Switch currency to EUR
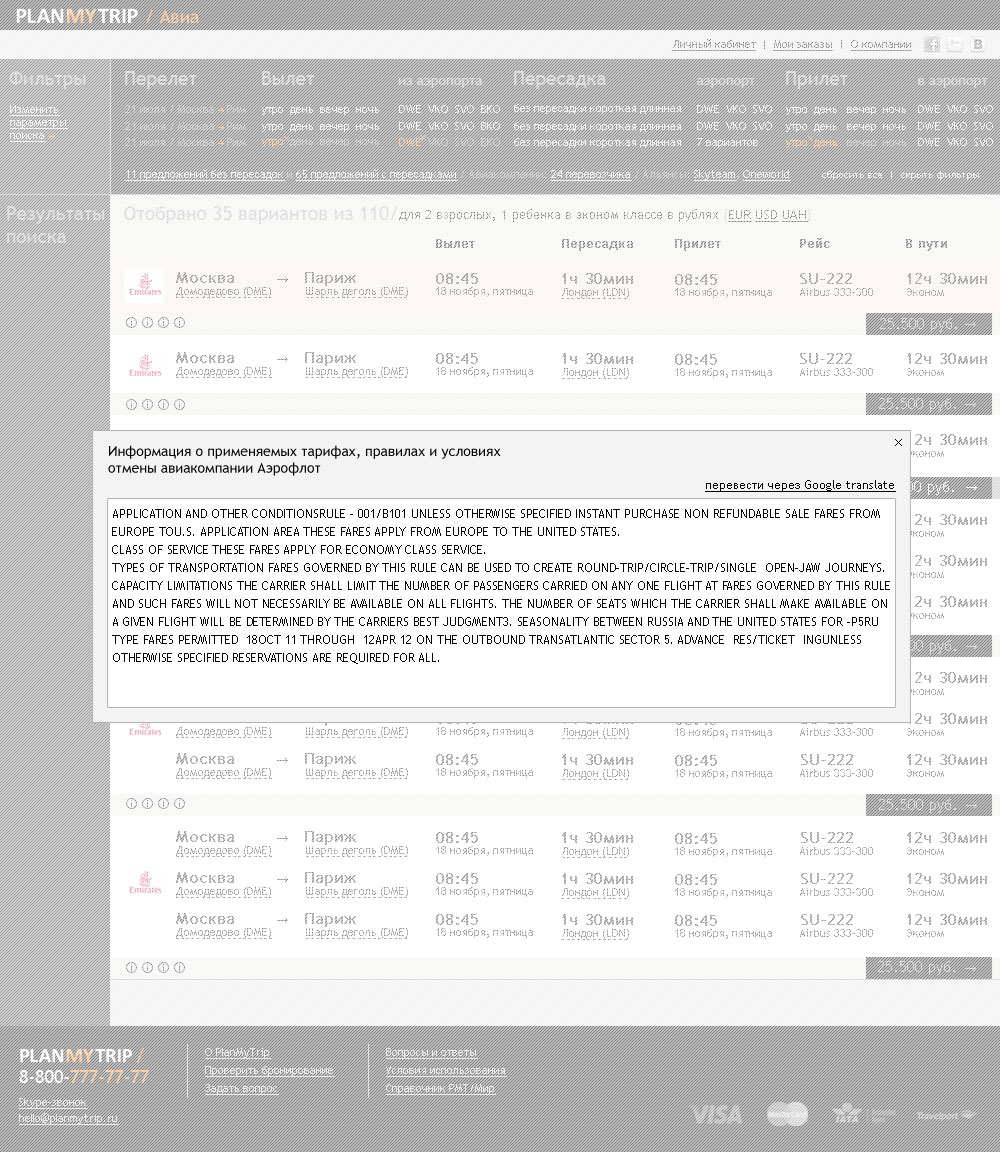 click(x=739, y=215)
